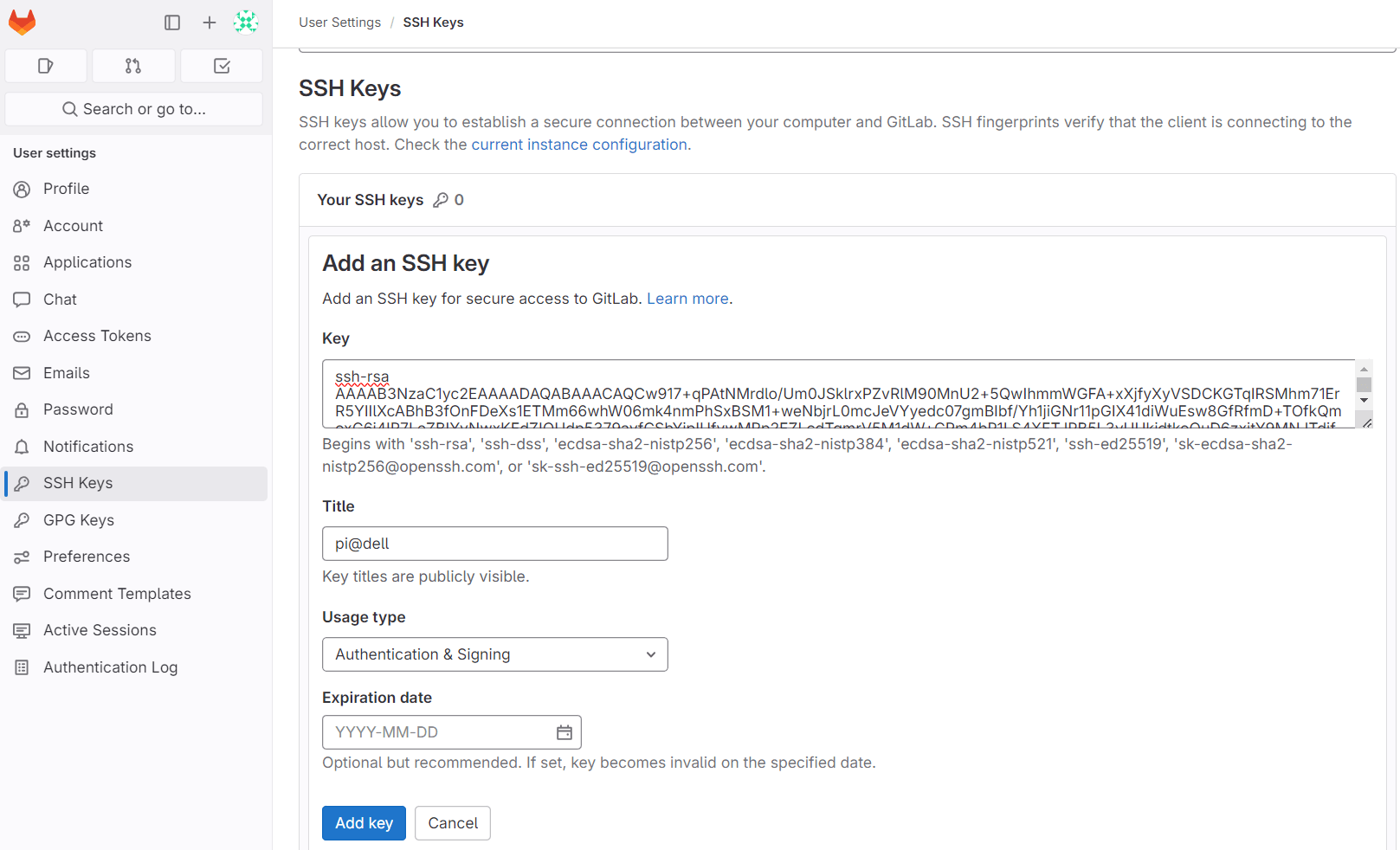Open the Issues icon in the top bar

tap(45, 66)
